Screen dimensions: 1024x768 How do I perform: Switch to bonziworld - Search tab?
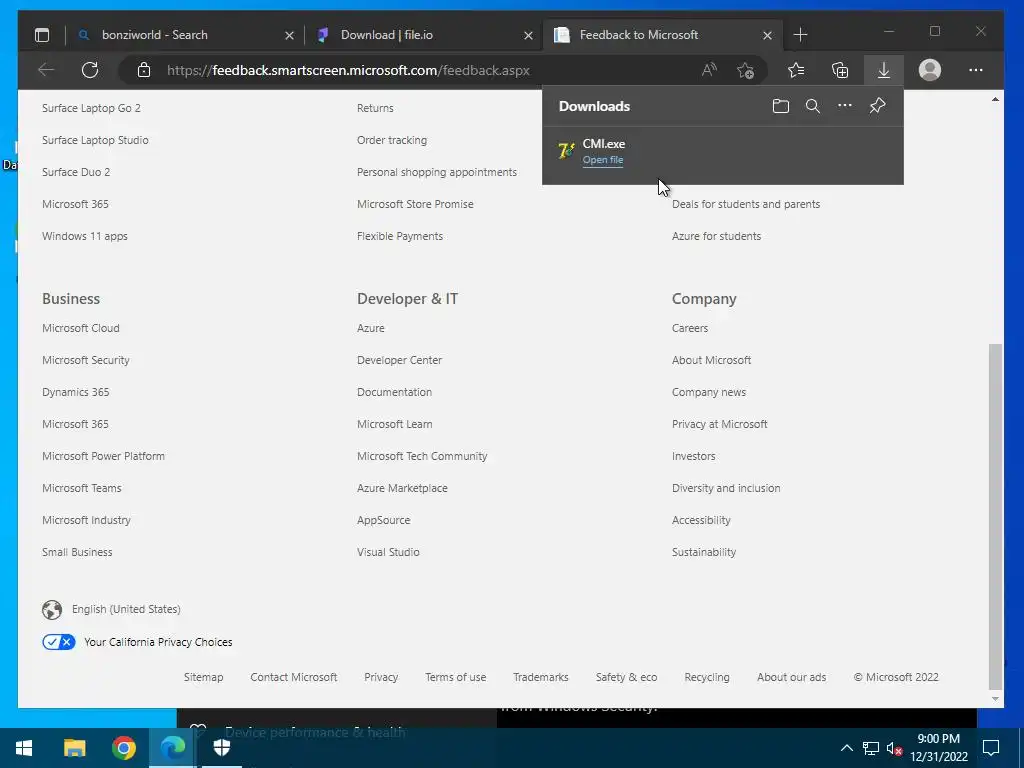(x=185, y=35)
